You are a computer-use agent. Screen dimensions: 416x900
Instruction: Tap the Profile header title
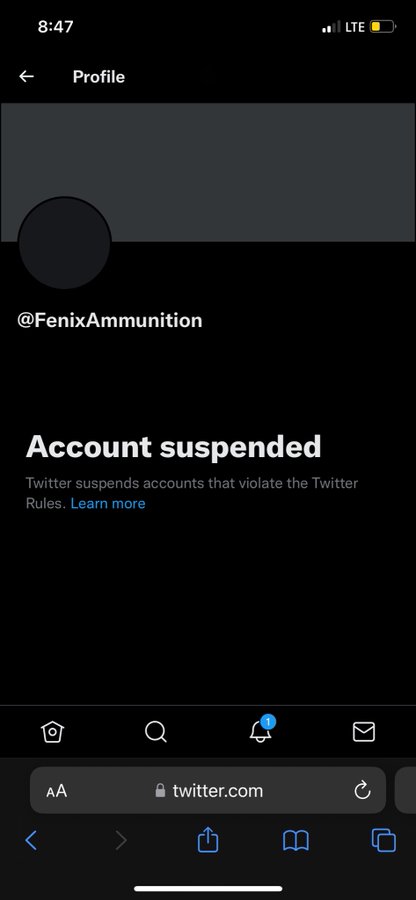99,76
